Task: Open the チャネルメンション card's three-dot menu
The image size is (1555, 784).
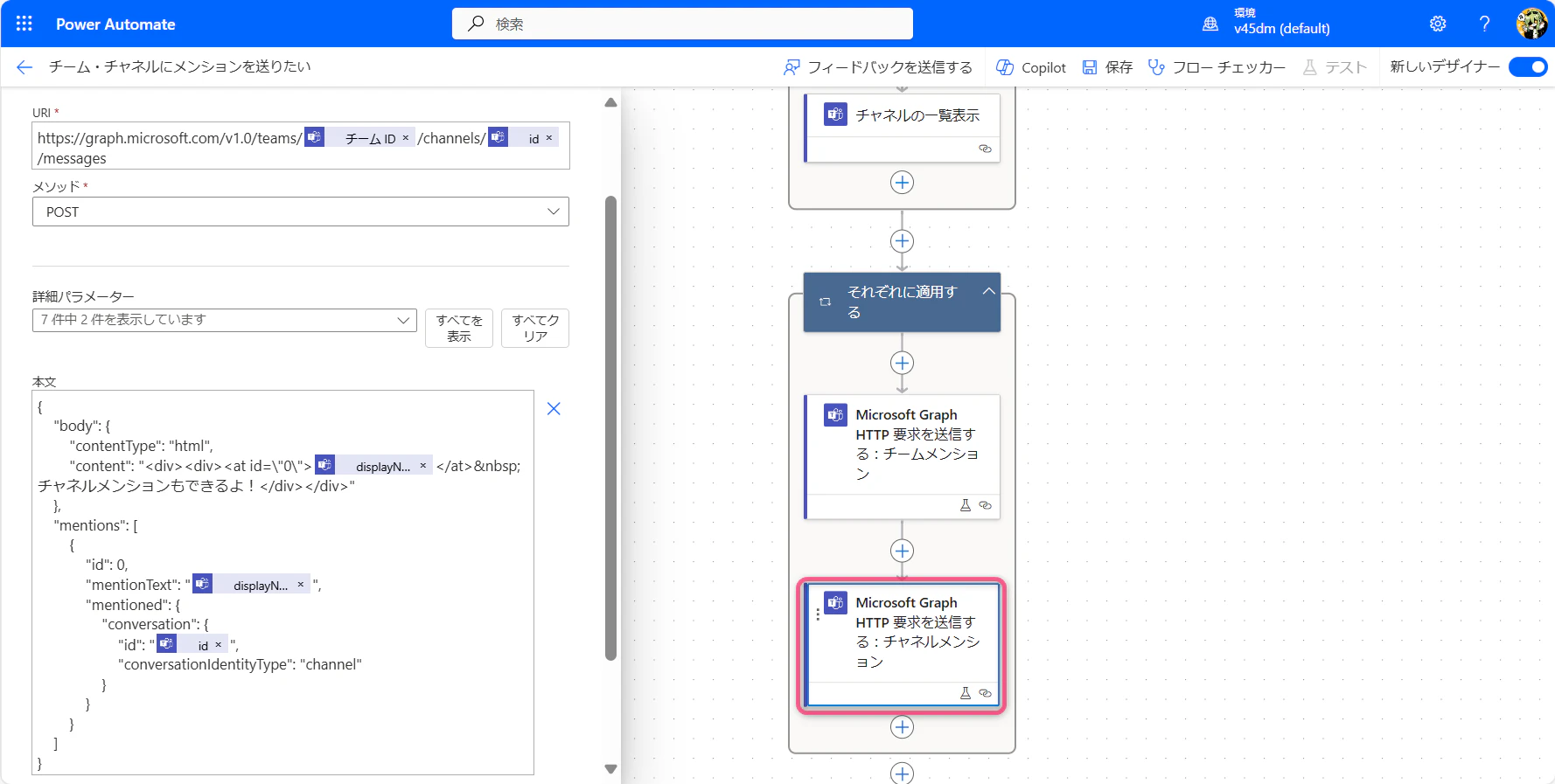Action: point(818,615)
